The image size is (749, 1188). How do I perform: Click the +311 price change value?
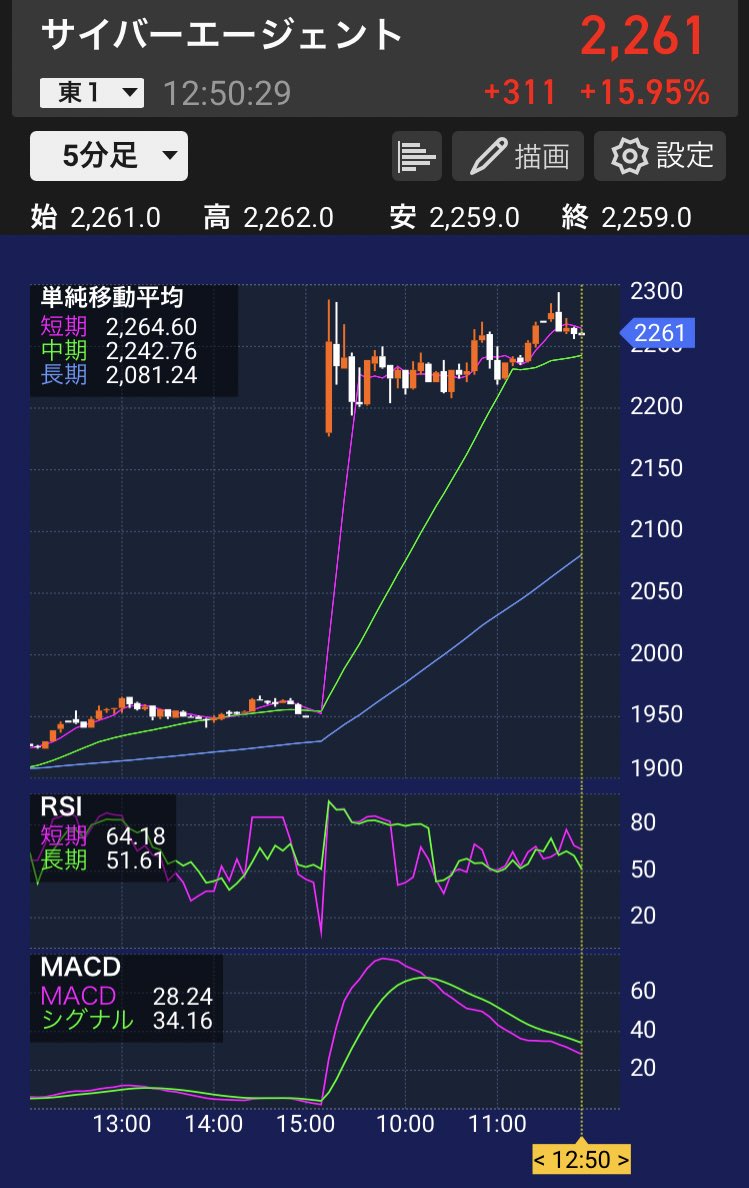pos(520,93)
